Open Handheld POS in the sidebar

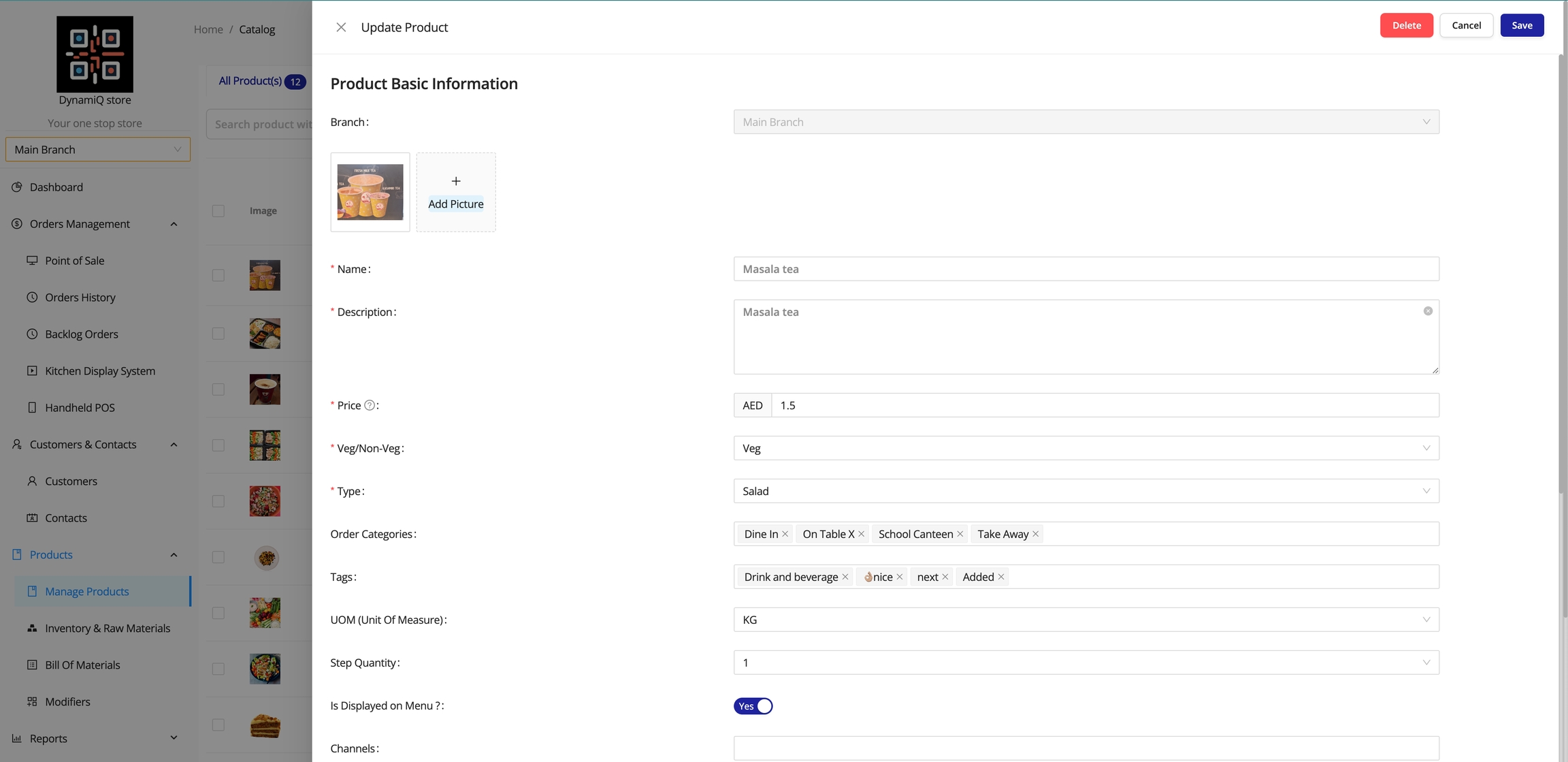pos(80,408)
